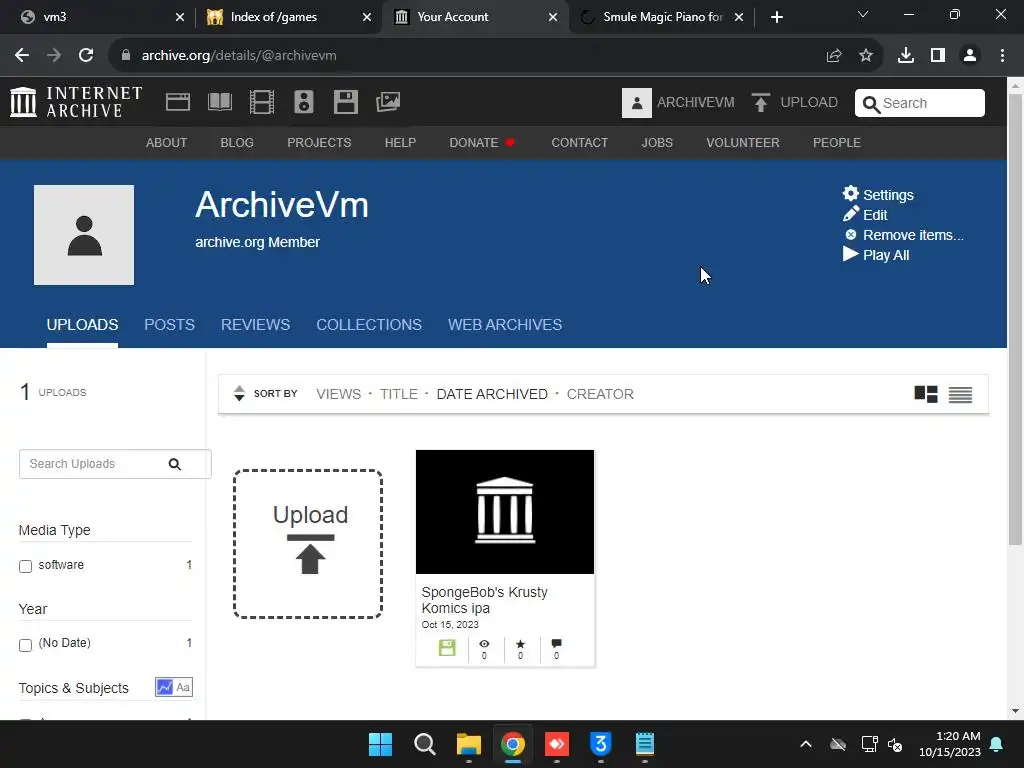Show topics as chart view icon
This screenshot has height=768, width=1024.
tap(165, 687)
